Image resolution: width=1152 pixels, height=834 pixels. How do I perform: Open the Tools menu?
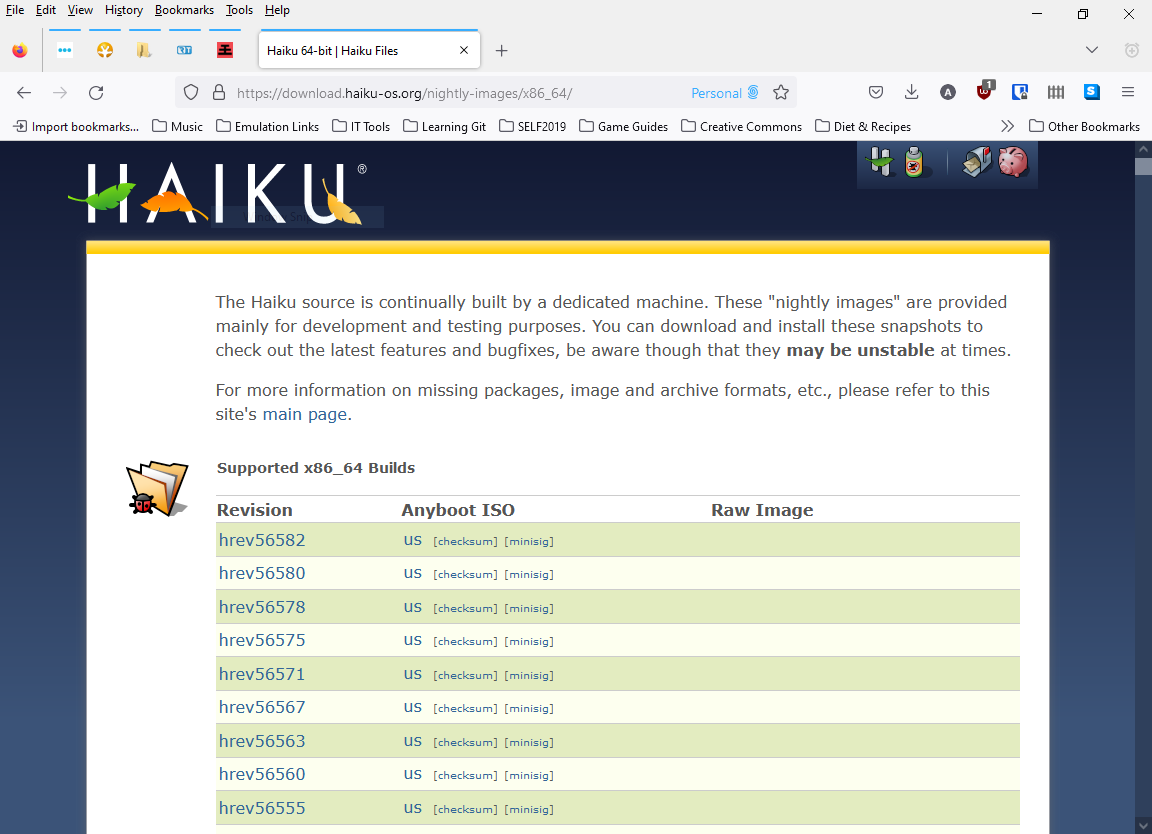[x=239, y=10]
